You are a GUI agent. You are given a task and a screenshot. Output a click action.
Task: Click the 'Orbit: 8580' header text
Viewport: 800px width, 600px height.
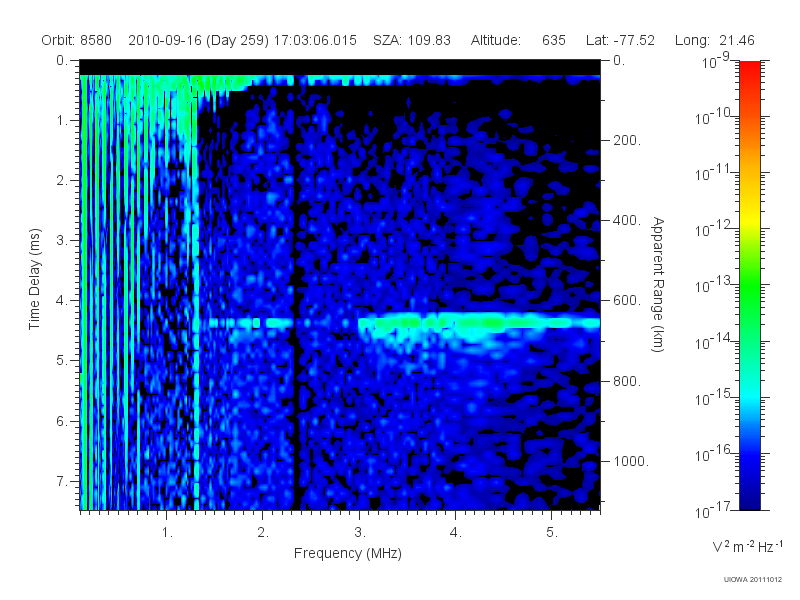point(77,40)
